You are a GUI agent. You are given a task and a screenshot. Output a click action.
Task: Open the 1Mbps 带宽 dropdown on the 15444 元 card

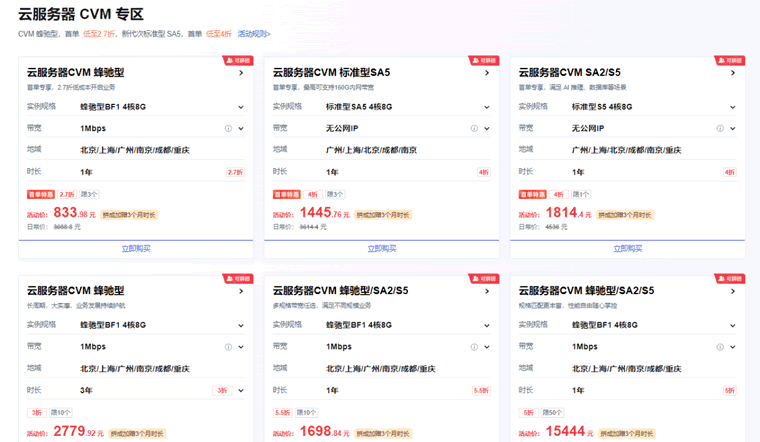coord(733,347)
